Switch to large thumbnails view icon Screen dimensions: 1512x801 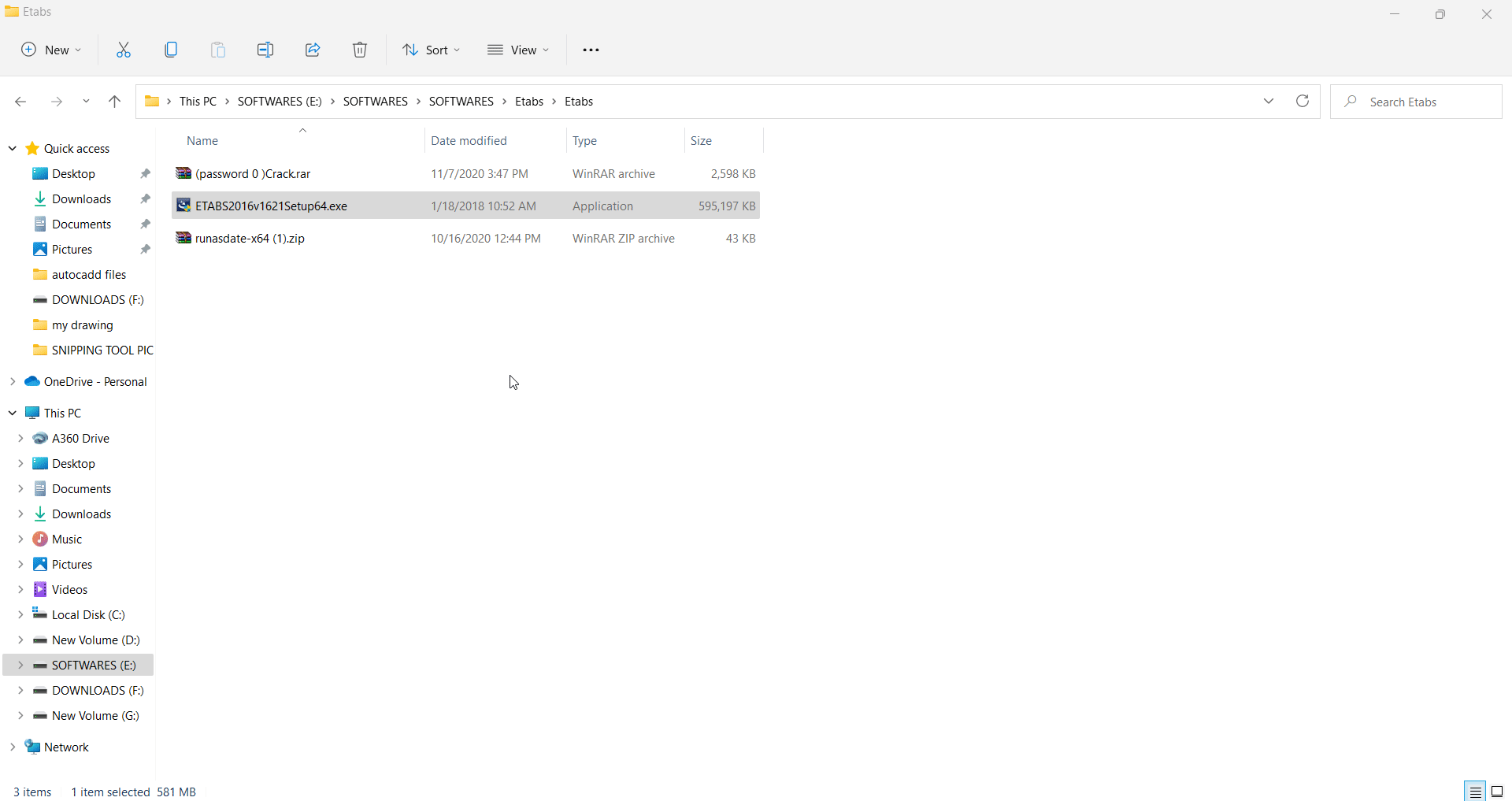(x=1497, y=792)
